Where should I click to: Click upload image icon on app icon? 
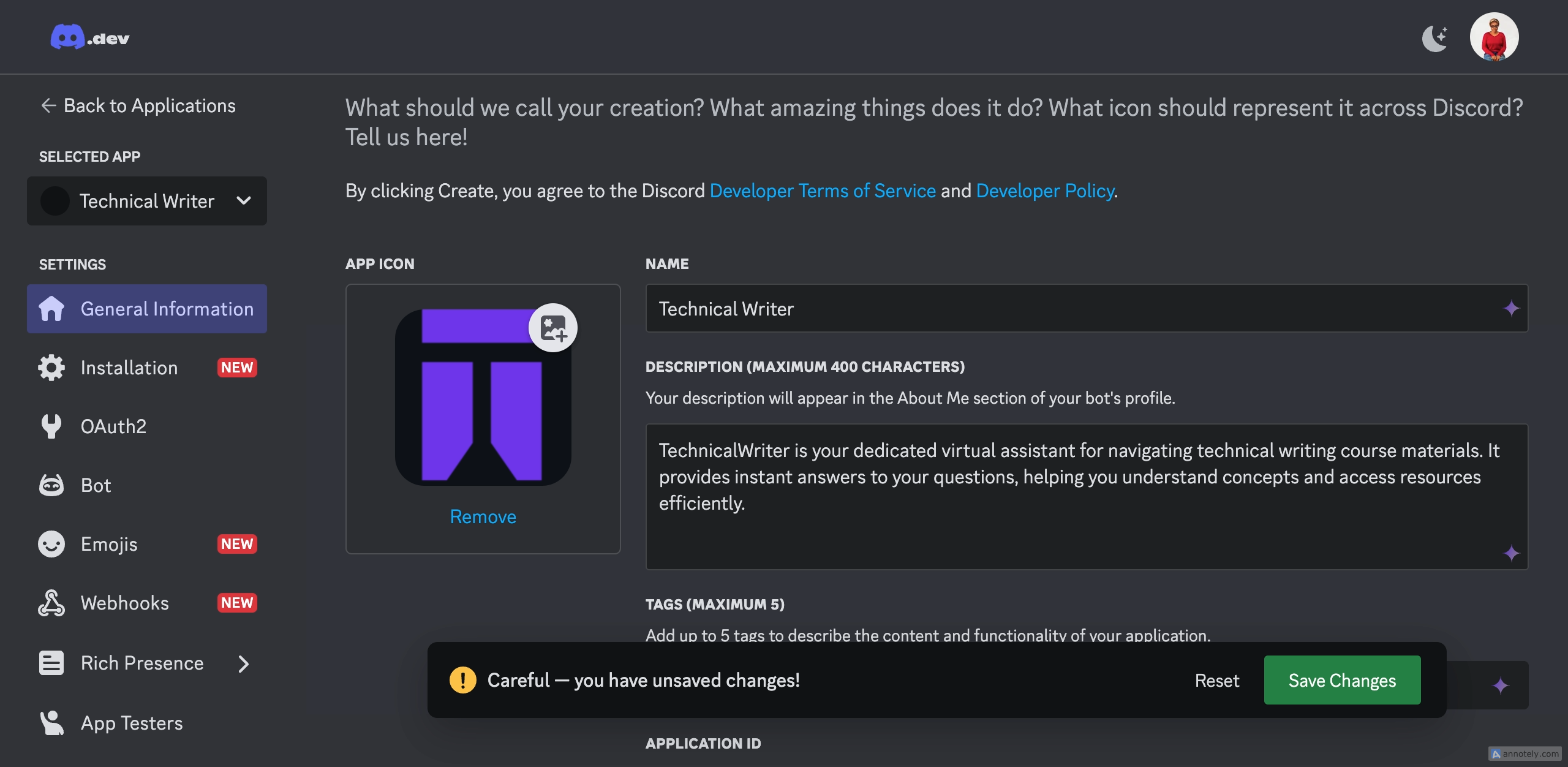point(552,328)
